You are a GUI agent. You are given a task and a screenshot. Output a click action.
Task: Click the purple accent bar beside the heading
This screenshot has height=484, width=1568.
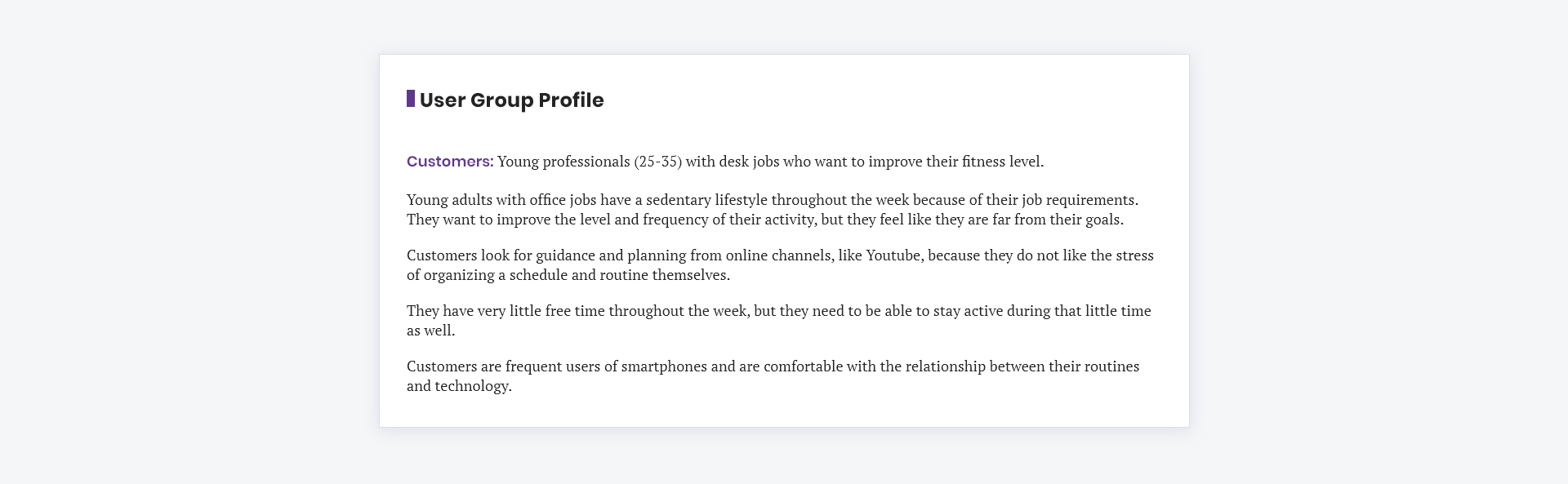click(411, 99)
